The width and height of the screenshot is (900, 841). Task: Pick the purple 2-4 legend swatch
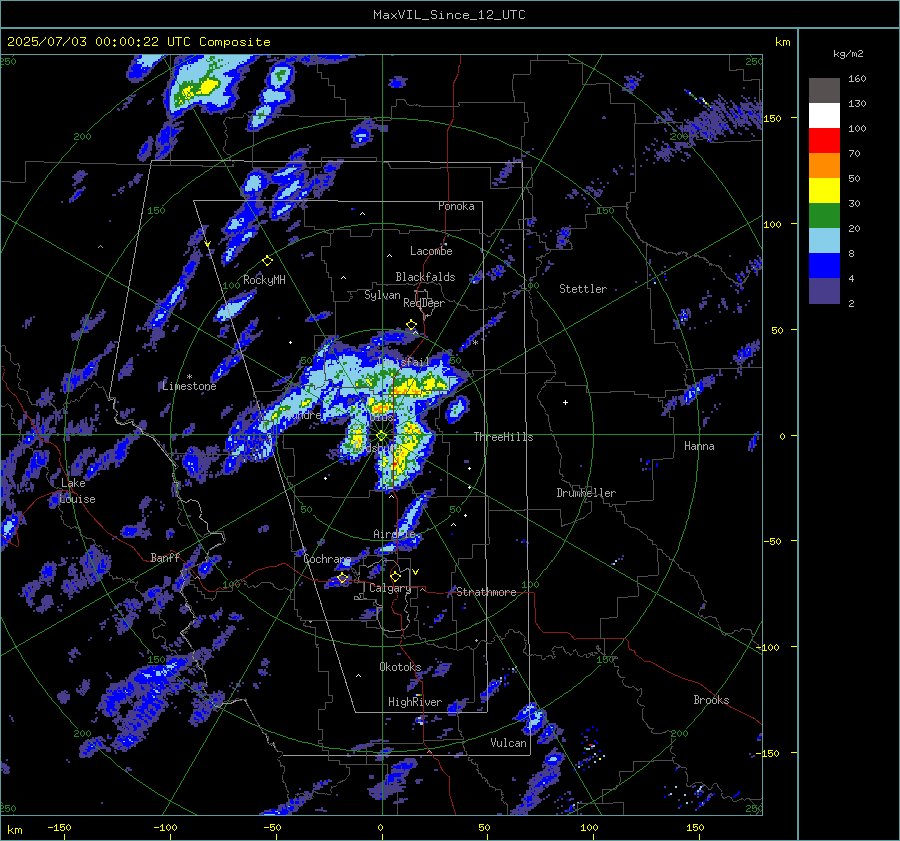point(824,290)
